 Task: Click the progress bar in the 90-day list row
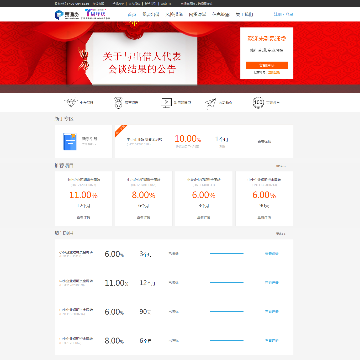(x=227, y=312)
